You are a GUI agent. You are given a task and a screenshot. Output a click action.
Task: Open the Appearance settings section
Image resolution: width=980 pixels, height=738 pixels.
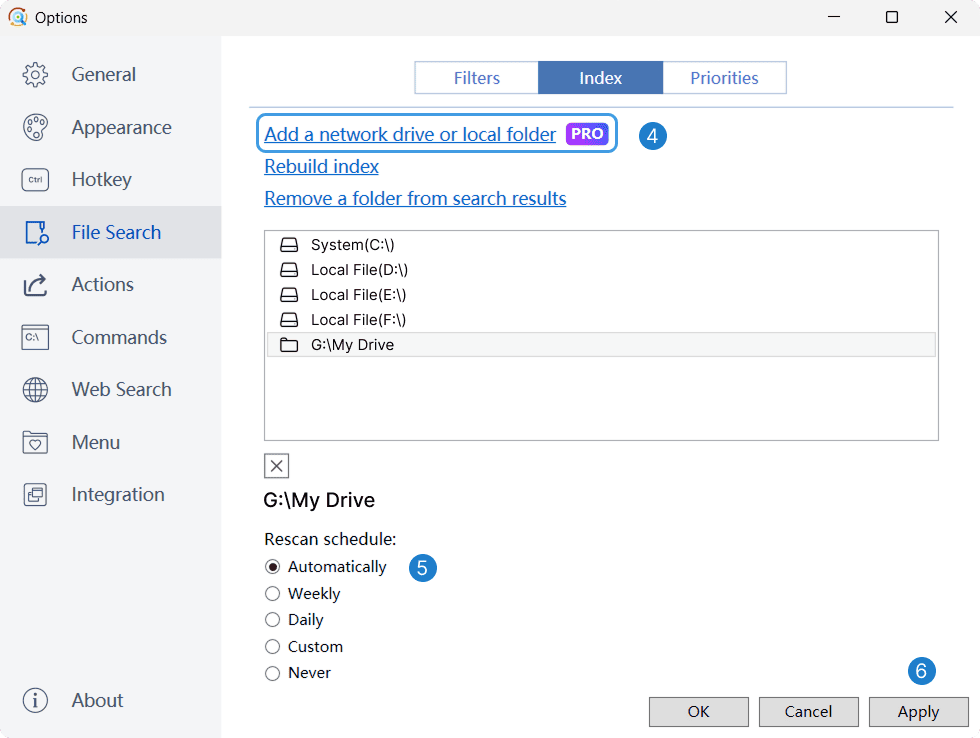click(x=111, y=127)
